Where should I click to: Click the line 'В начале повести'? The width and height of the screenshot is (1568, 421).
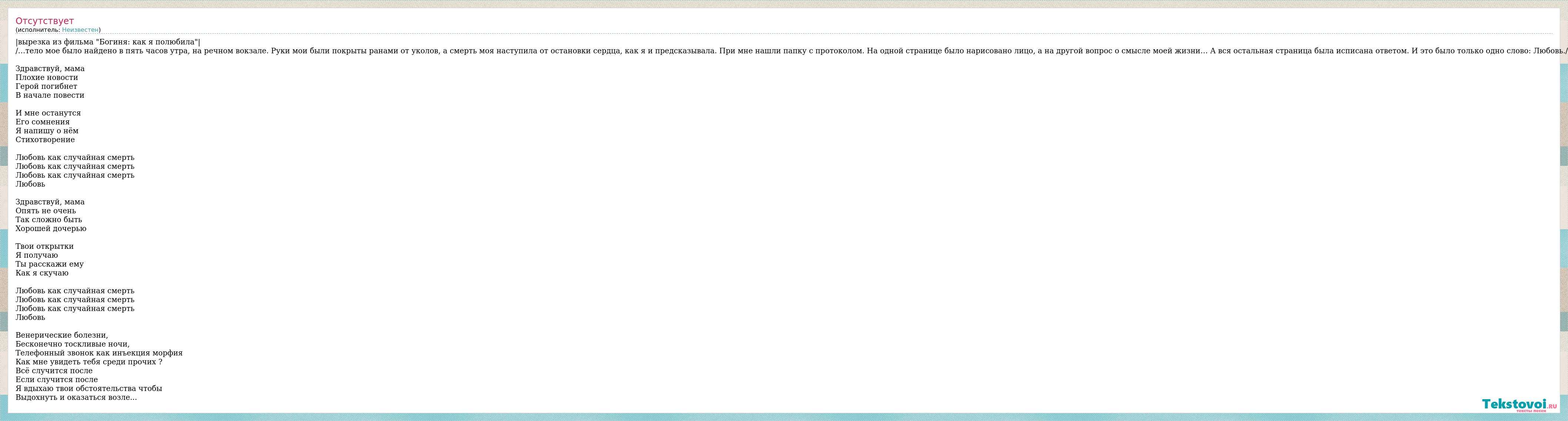(50, 95)
